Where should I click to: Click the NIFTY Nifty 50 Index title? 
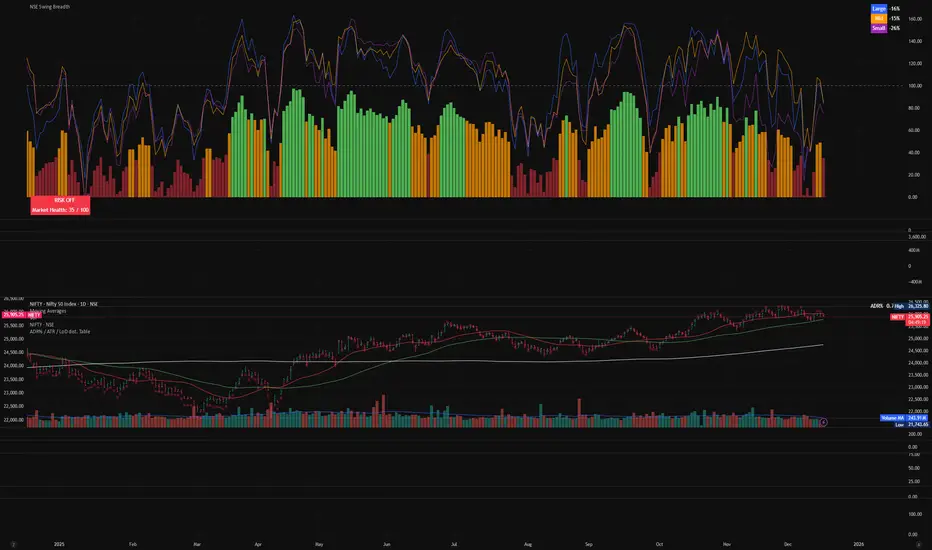point(64,304)
